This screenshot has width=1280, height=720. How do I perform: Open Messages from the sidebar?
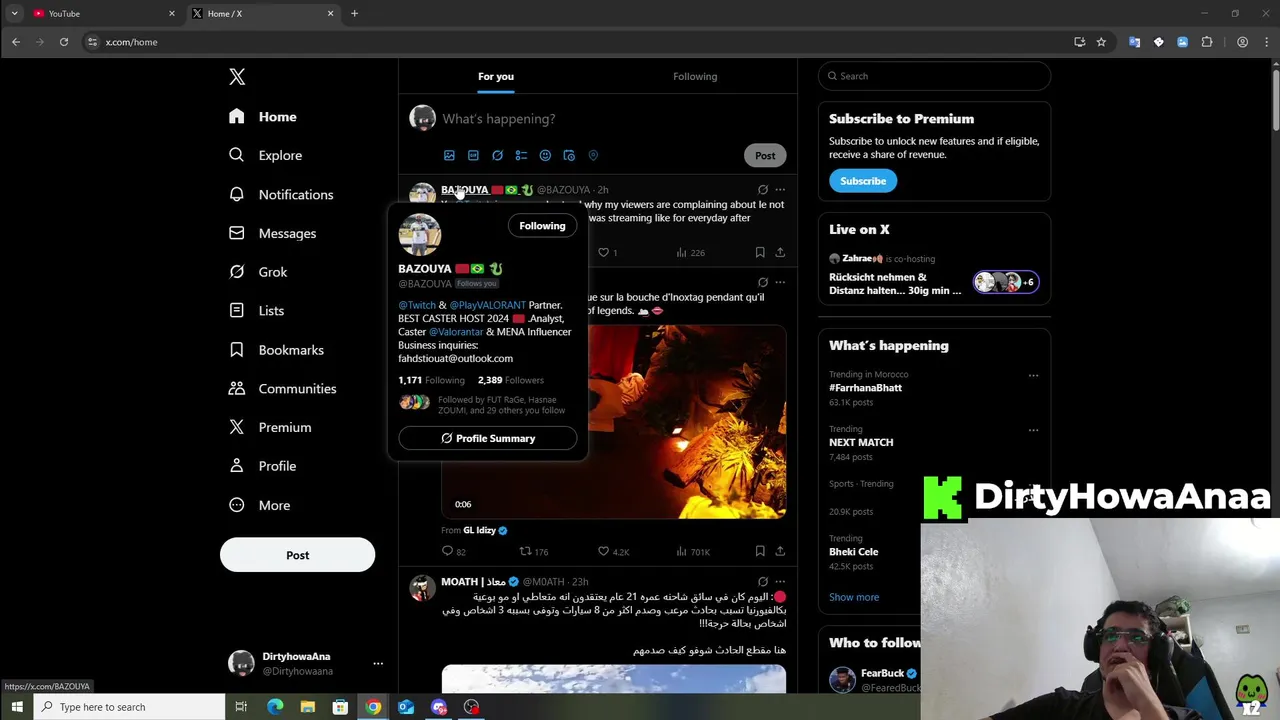(x=272, y=233)
